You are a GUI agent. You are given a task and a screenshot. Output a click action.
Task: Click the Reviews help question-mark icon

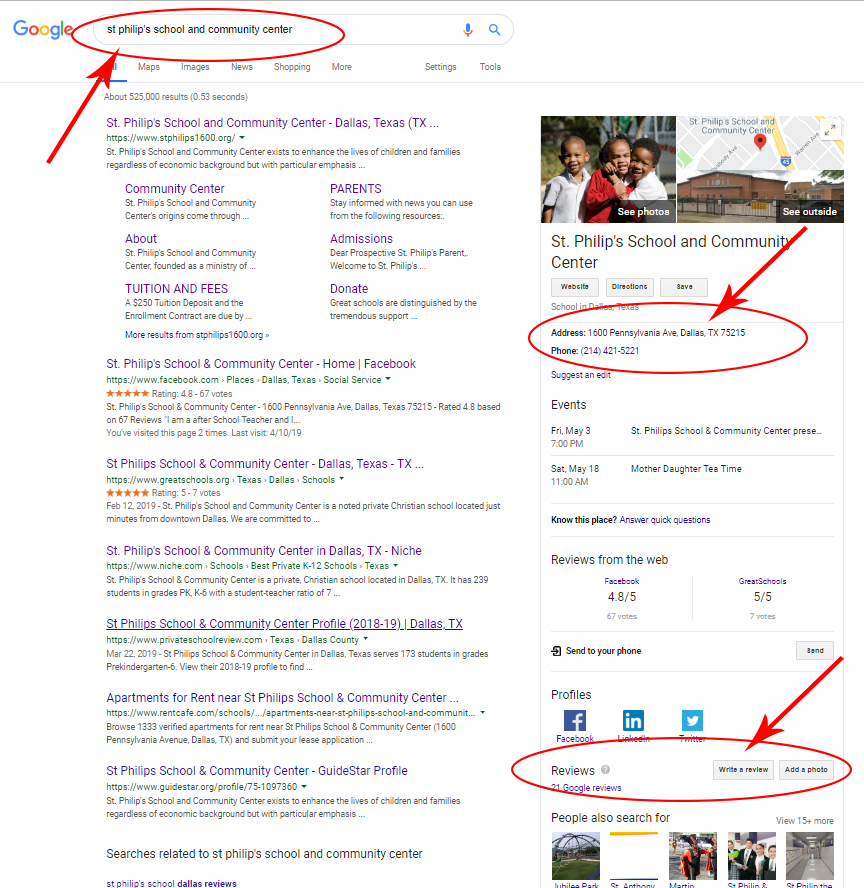pyautogui.click(x=605, y=770)
